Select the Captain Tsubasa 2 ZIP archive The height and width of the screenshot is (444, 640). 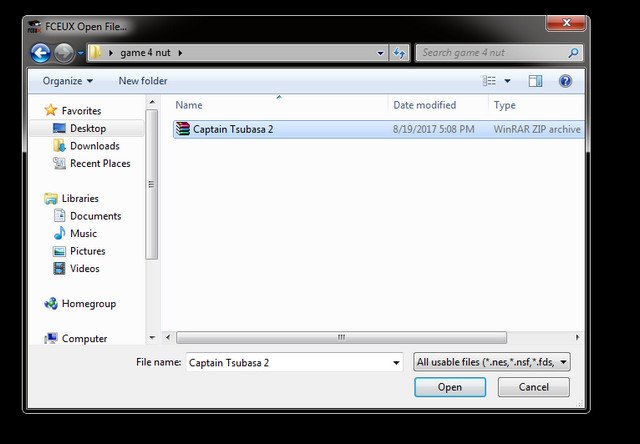pyautogui.click(x=233, y=129)
